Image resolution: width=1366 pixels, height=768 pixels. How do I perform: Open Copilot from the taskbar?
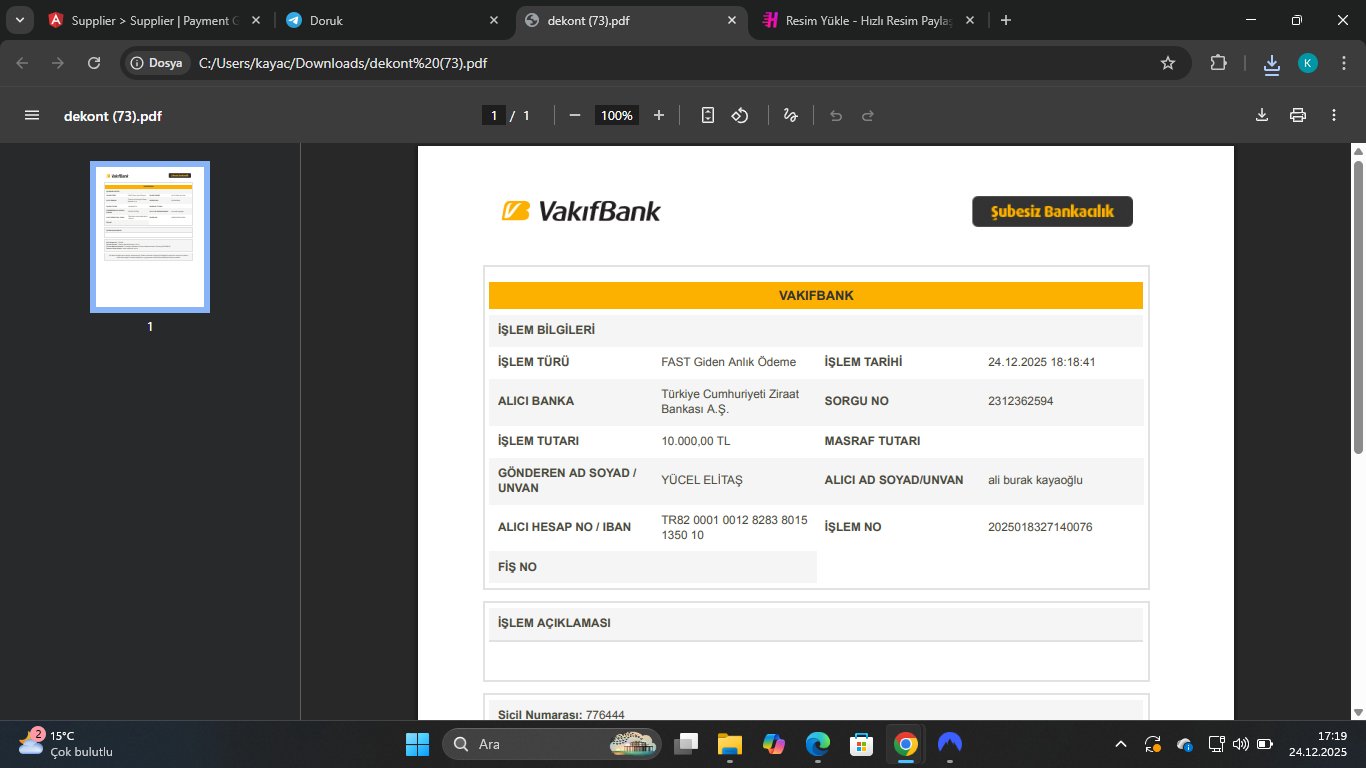click(x=774, y=744)
